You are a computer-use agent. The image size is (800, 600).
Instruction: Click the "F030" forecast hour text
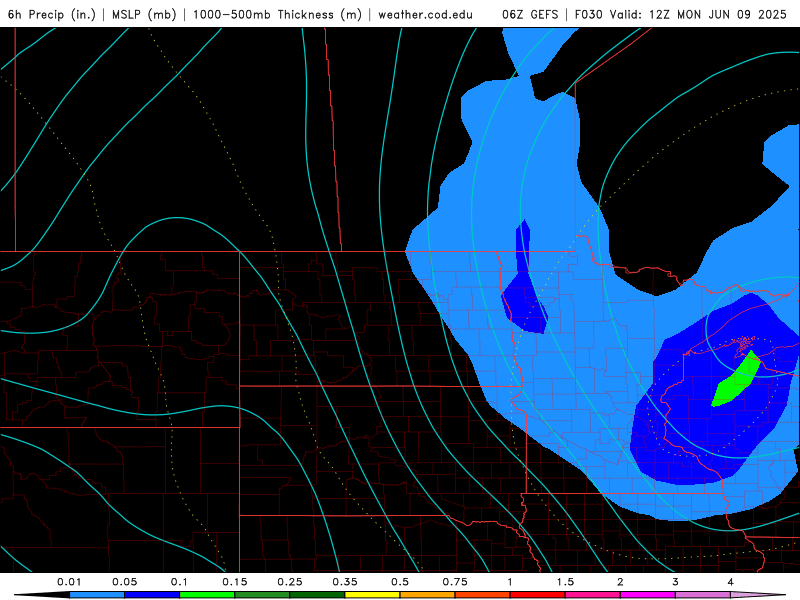coord(588,14)
